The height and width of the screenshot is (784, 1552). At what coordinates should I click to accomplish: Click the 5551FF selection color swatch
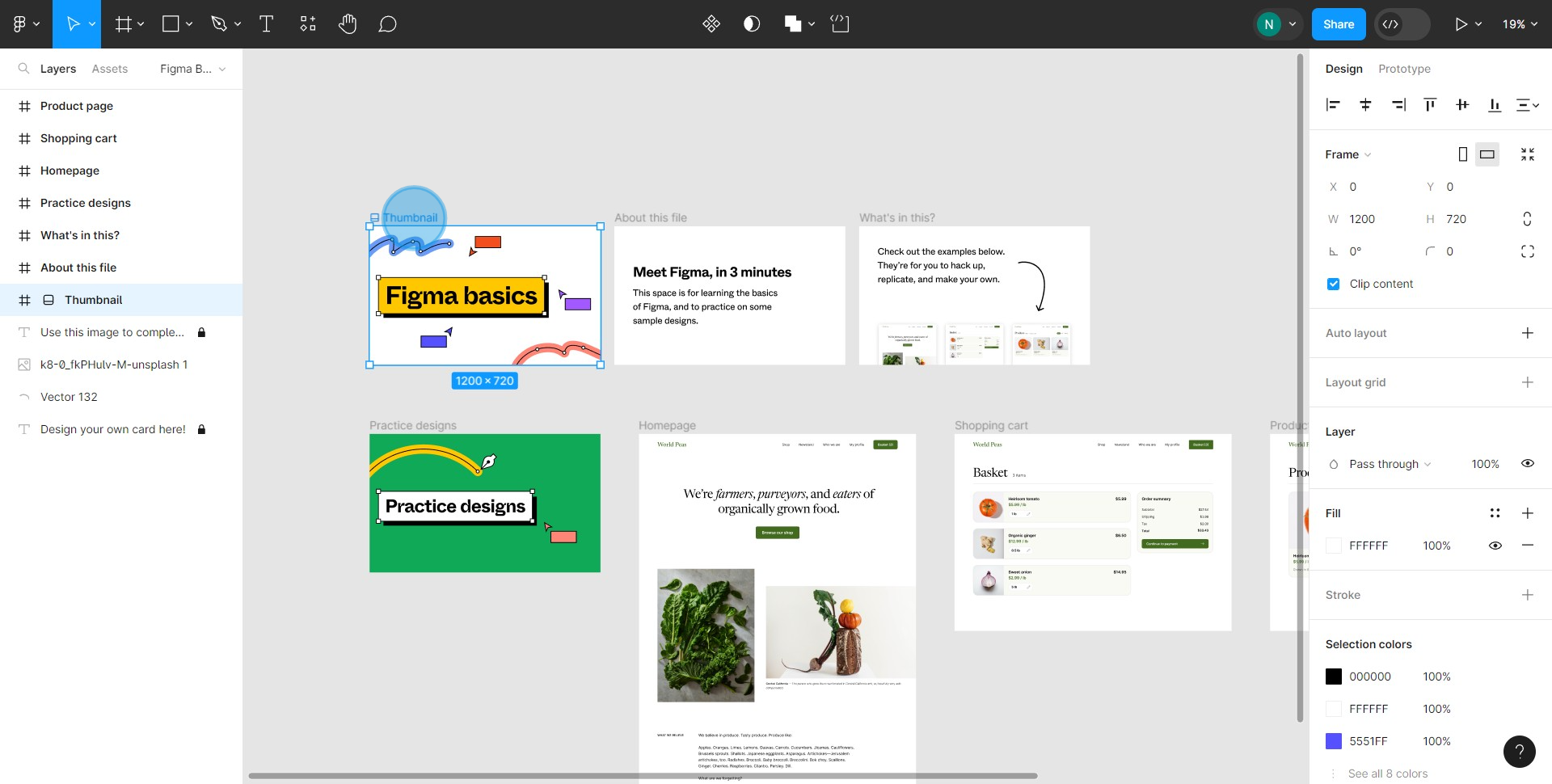point(1334,741)
